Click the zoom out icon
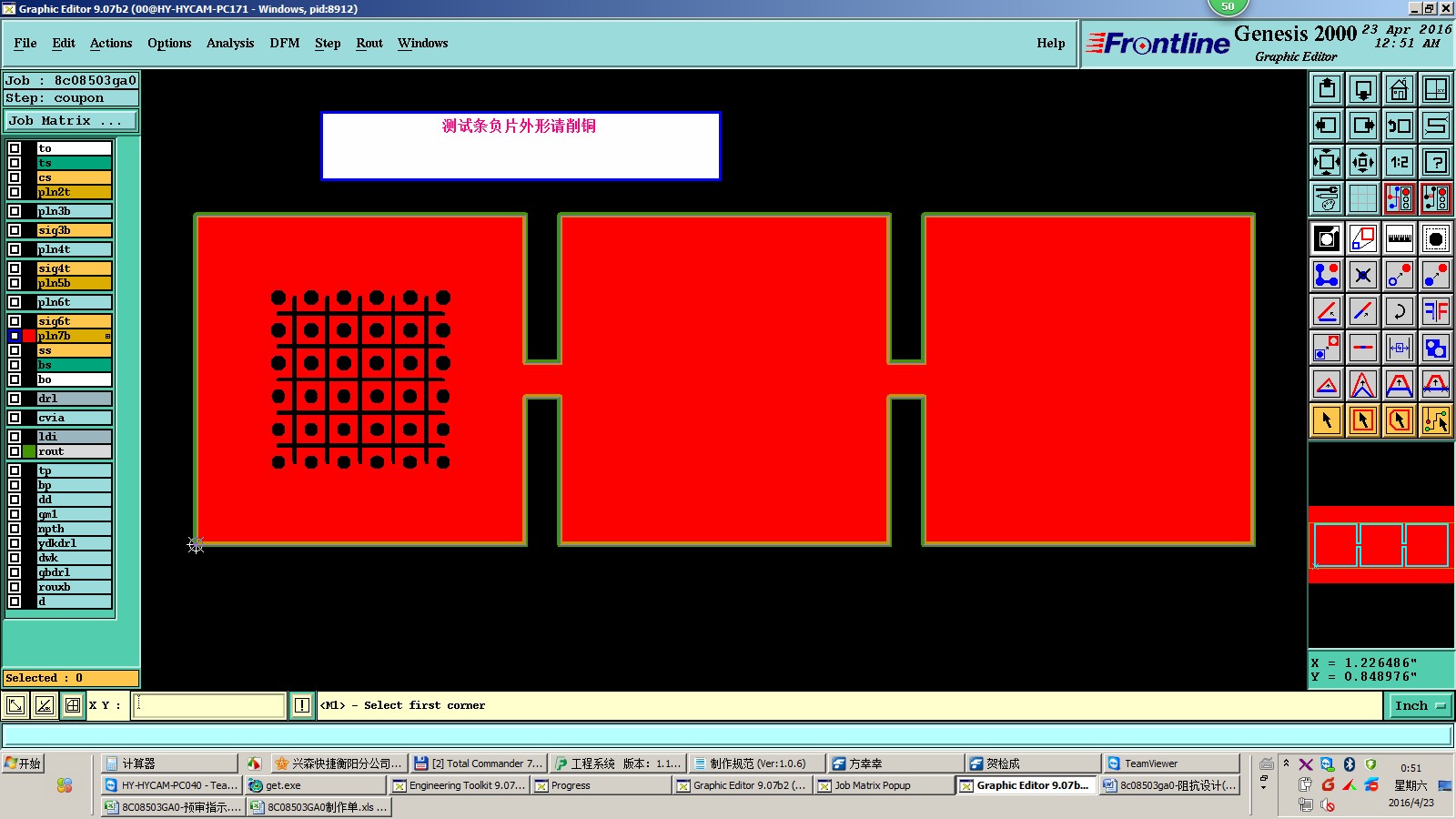 point(1363,162)
